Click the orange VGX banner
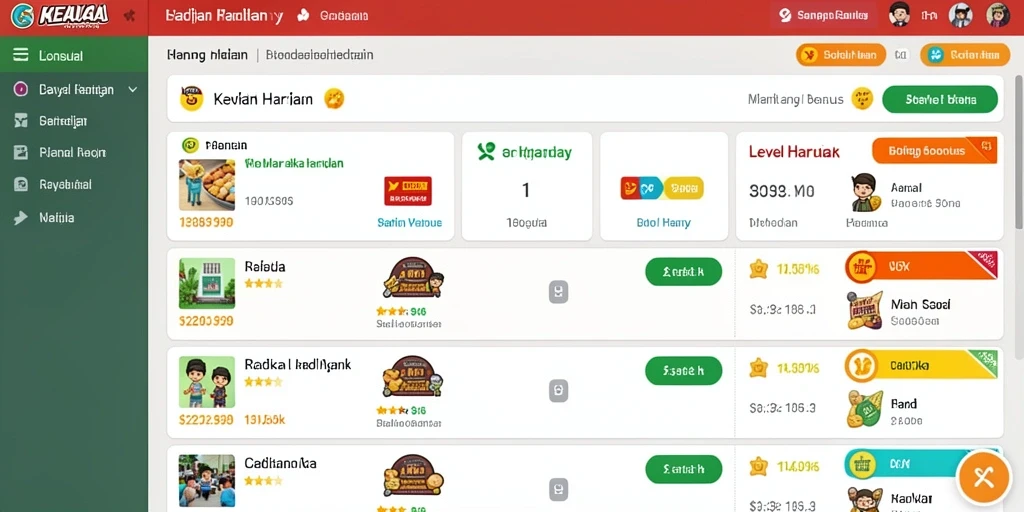1024x512 pixels. (x=921, y=266)
